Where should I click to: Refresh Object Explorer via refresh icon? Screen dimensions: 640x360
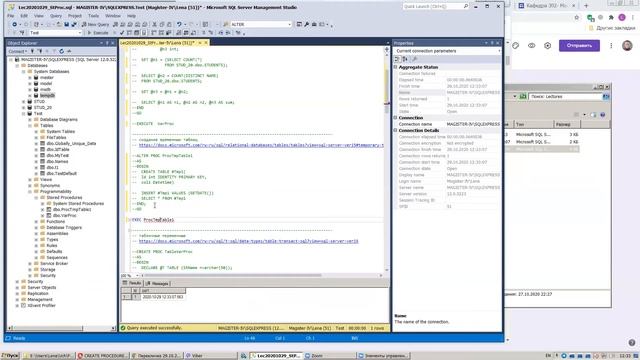[x=62, y=51]
